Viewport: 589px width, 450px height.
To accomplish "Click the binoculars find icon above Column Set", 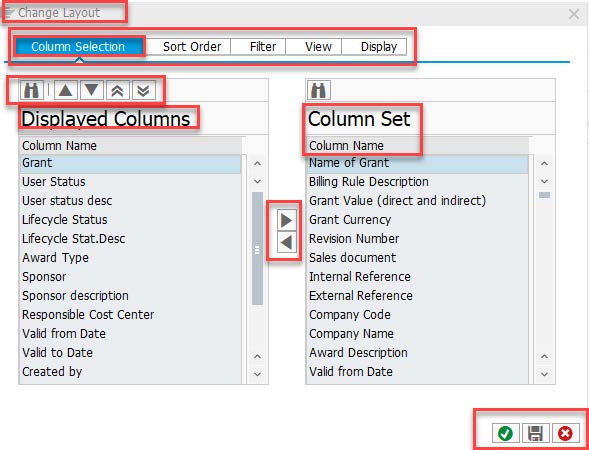I will [x=319, y=91].
